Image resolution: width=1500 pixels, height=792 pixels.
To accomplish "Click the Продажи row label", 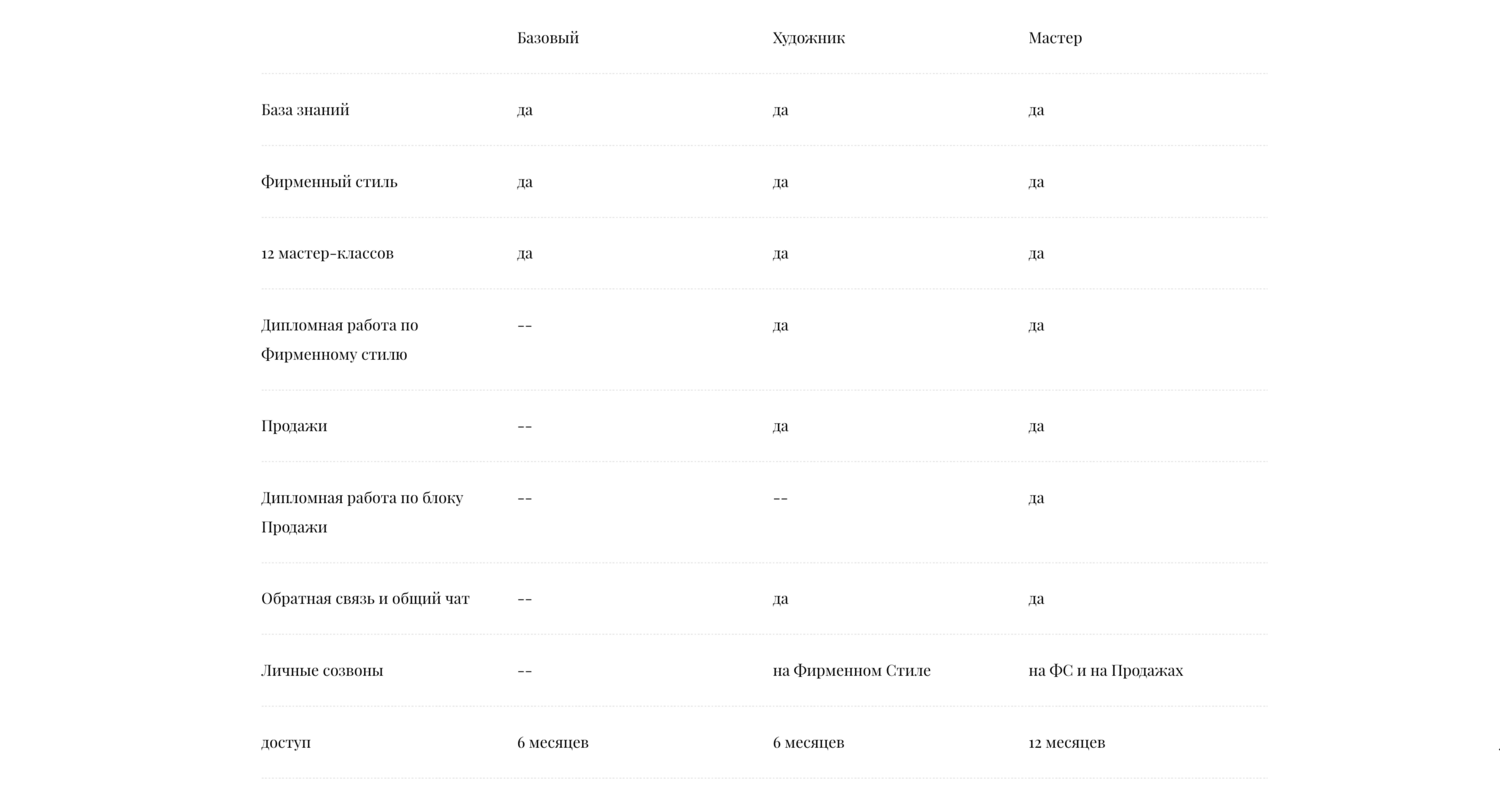I will coord(294,426).
